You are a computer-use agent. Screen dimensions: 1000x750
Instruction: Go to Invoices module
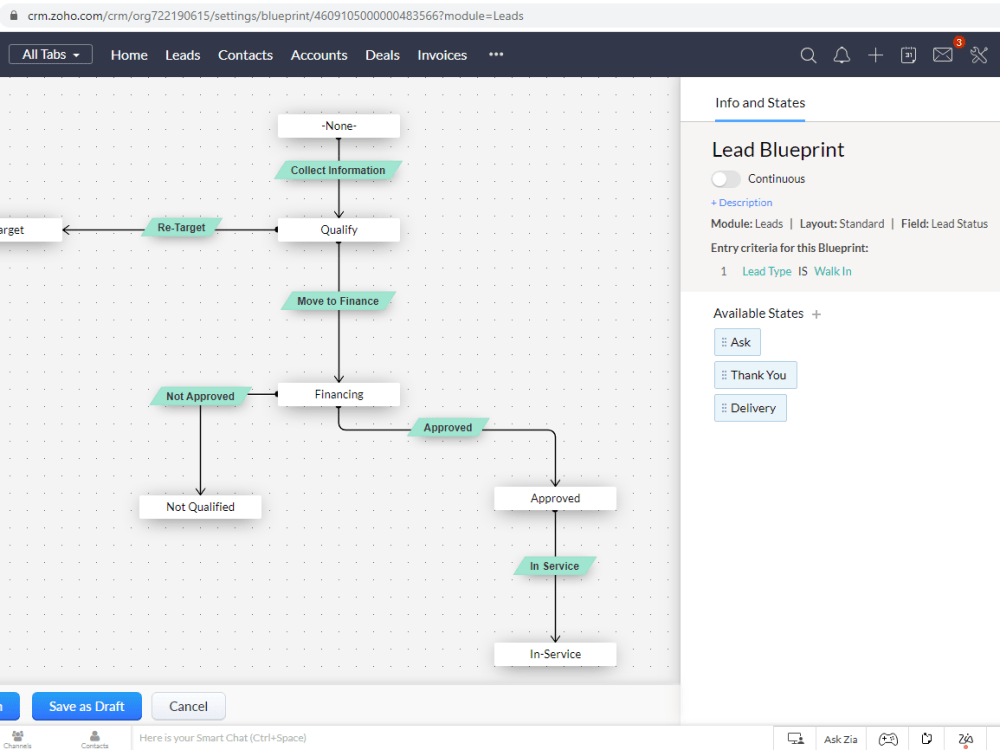[442, 55]
